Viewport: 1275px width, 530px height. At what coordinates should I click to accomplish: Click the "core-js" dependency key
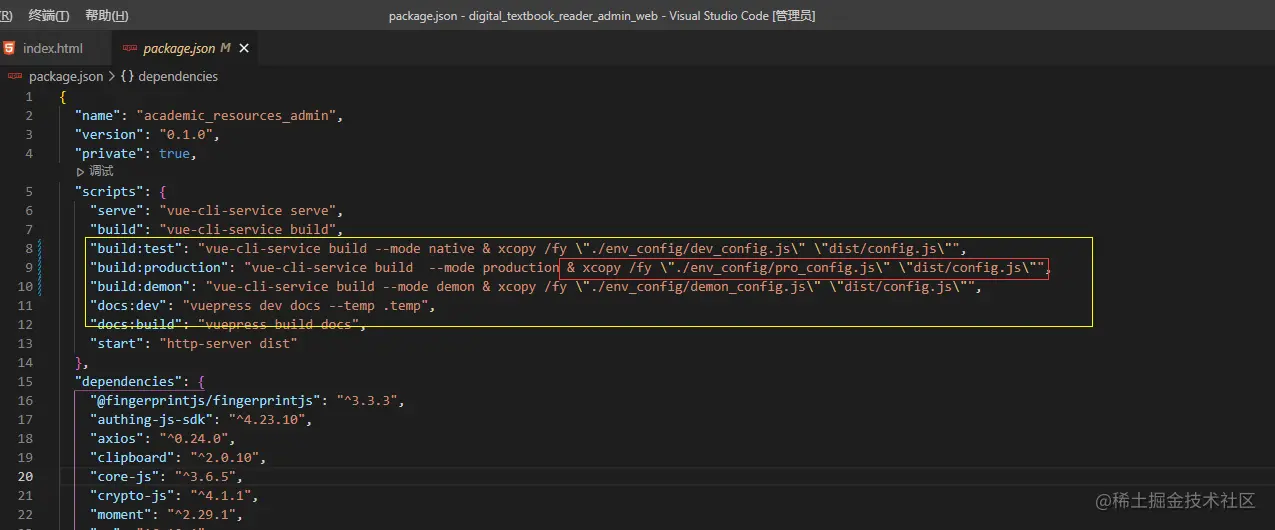click(125, 476)
